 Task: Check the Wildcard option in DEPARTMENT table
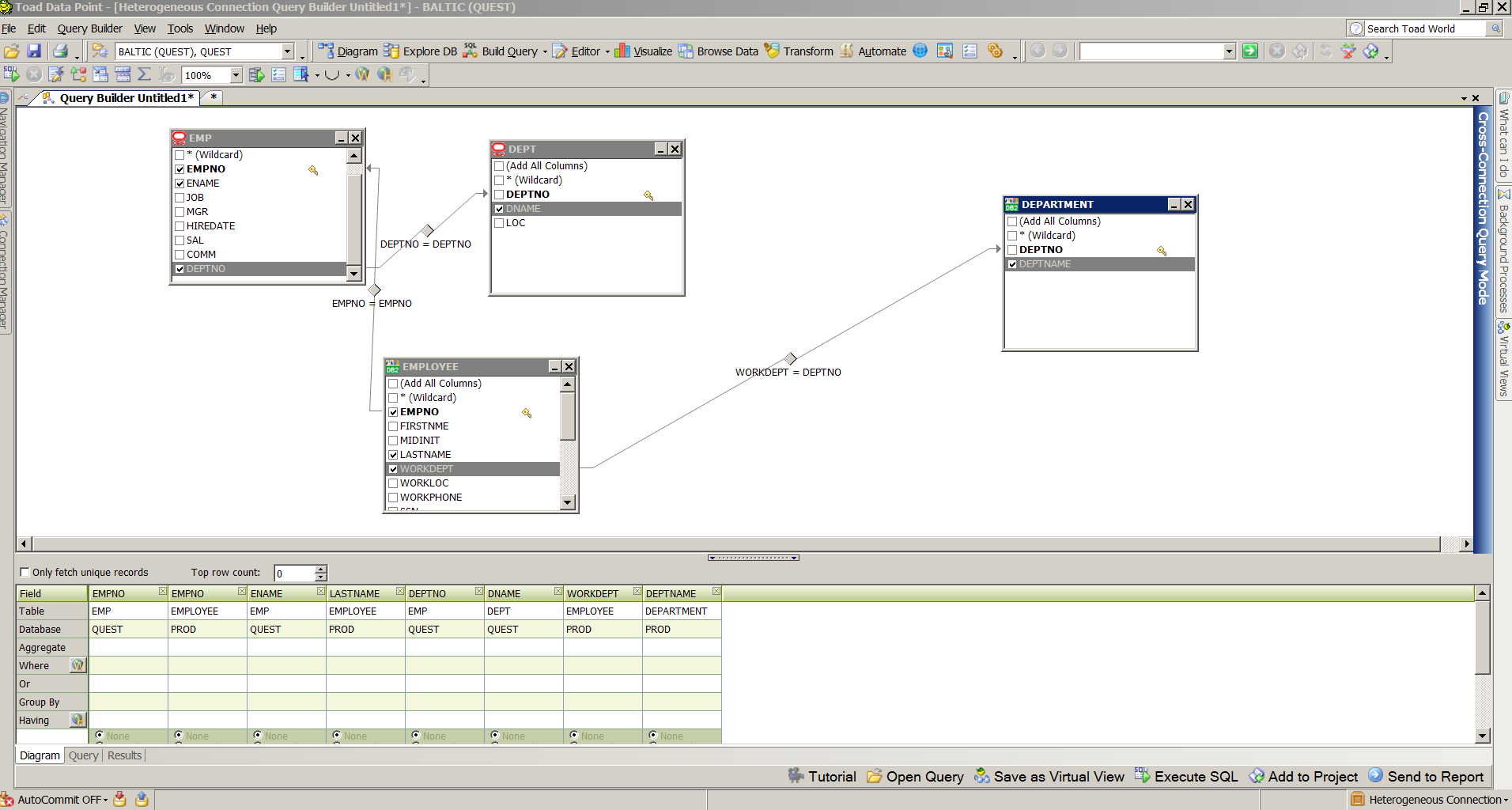click(1012, 236)
